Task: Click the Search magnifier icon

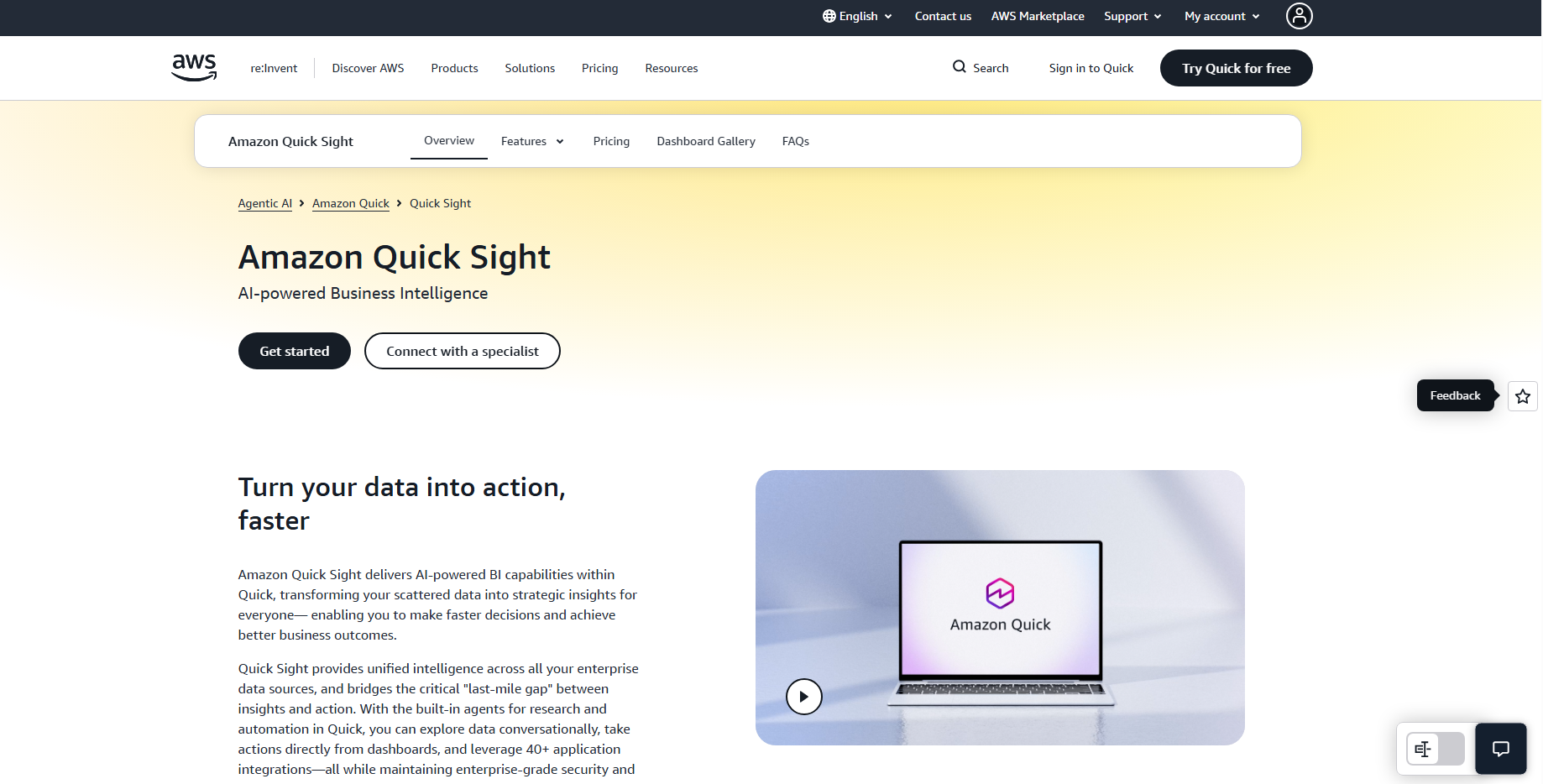Action: tap(959, 67)
